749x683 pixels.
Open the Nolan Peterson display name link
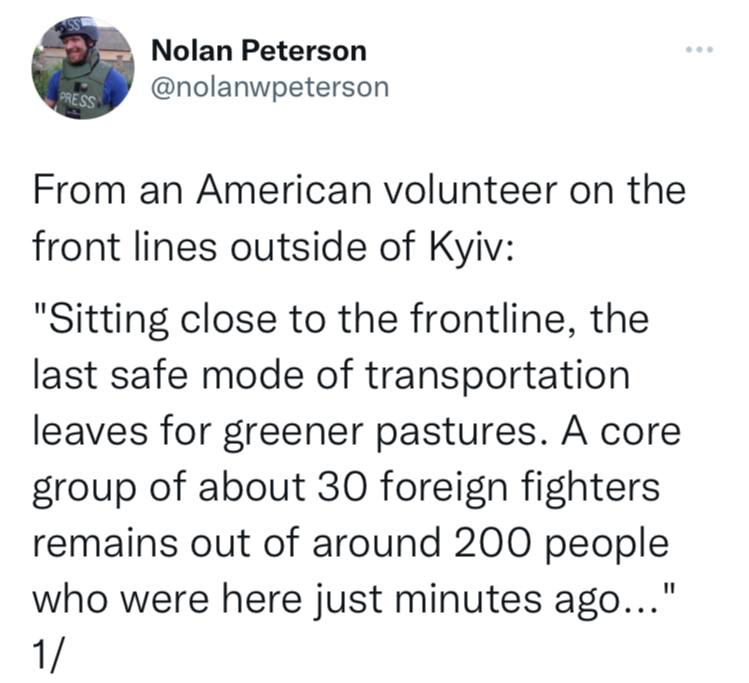point(259,51)
